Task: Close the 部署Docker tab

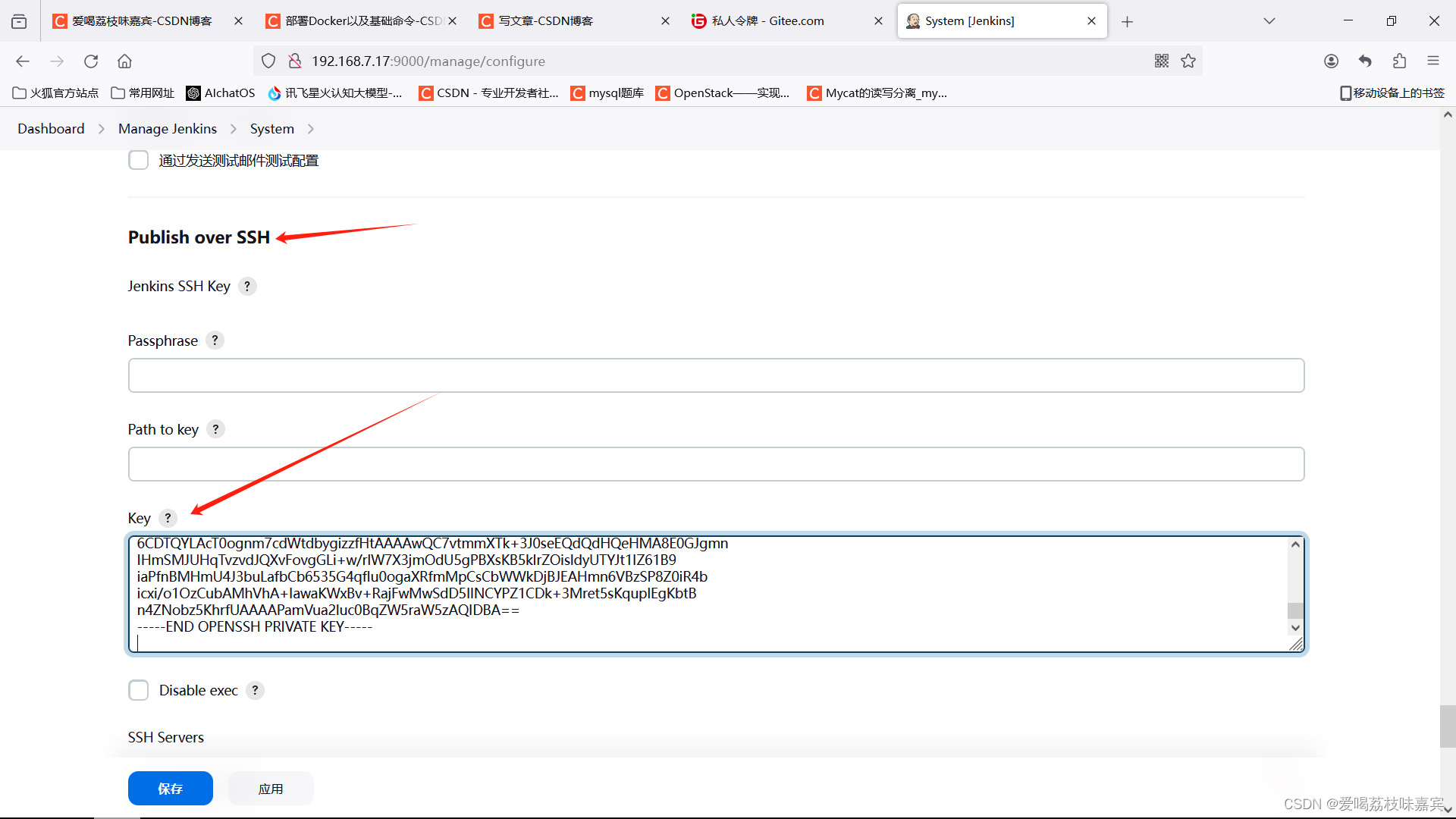Action: pyautogui.click(x=452, y=21)
